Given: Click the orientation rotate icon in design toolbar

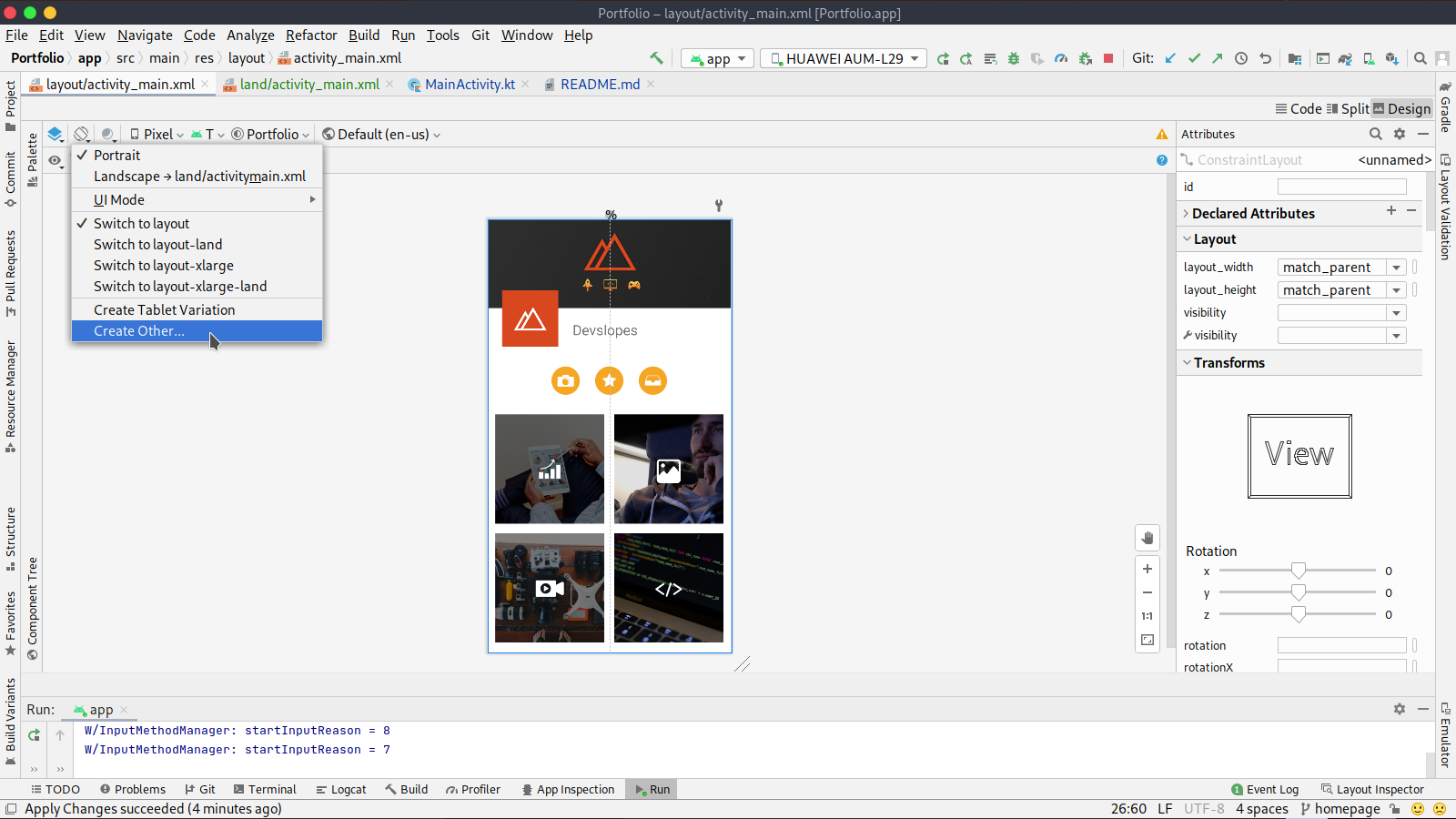Looking at the screenshot, I should coord(82,134).
